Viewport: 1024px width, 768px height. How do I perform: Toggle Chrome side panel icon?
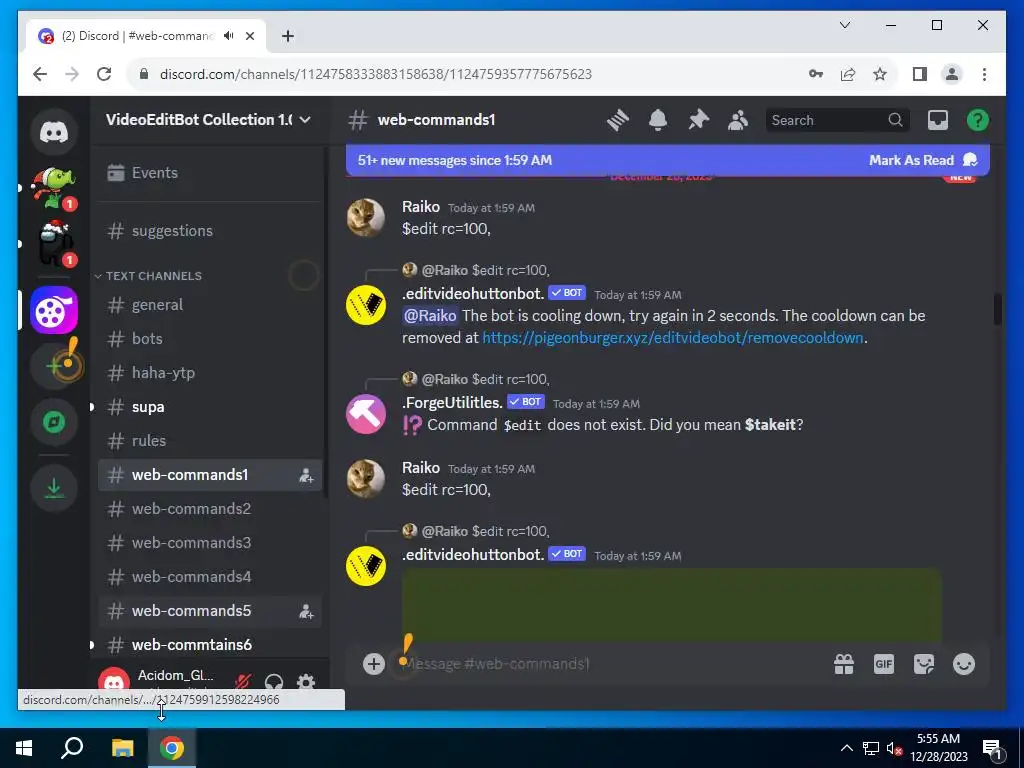pos(920,74)
